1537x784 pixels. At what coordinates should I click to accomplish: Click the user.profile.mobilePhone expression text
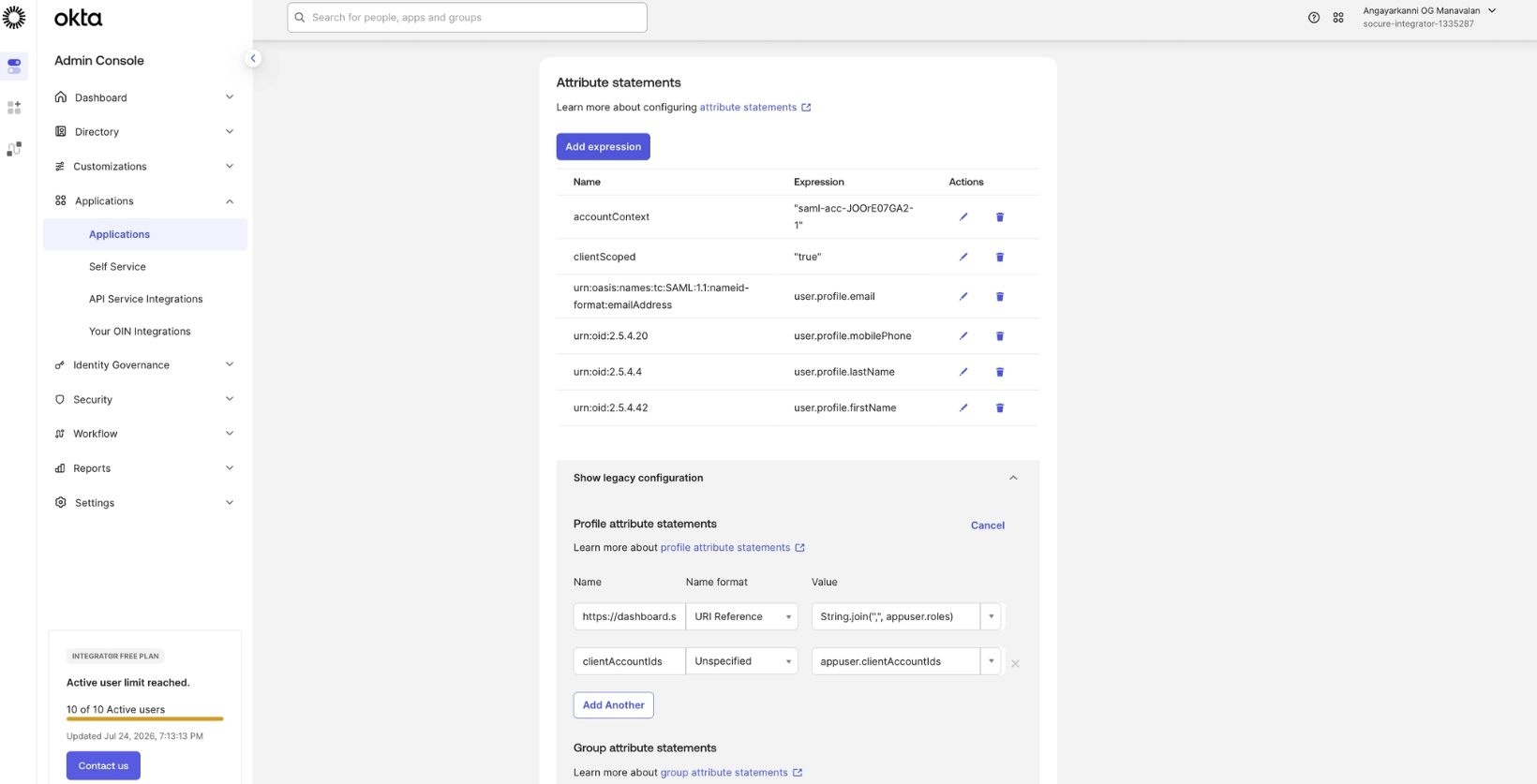click(x=852, y=336)
